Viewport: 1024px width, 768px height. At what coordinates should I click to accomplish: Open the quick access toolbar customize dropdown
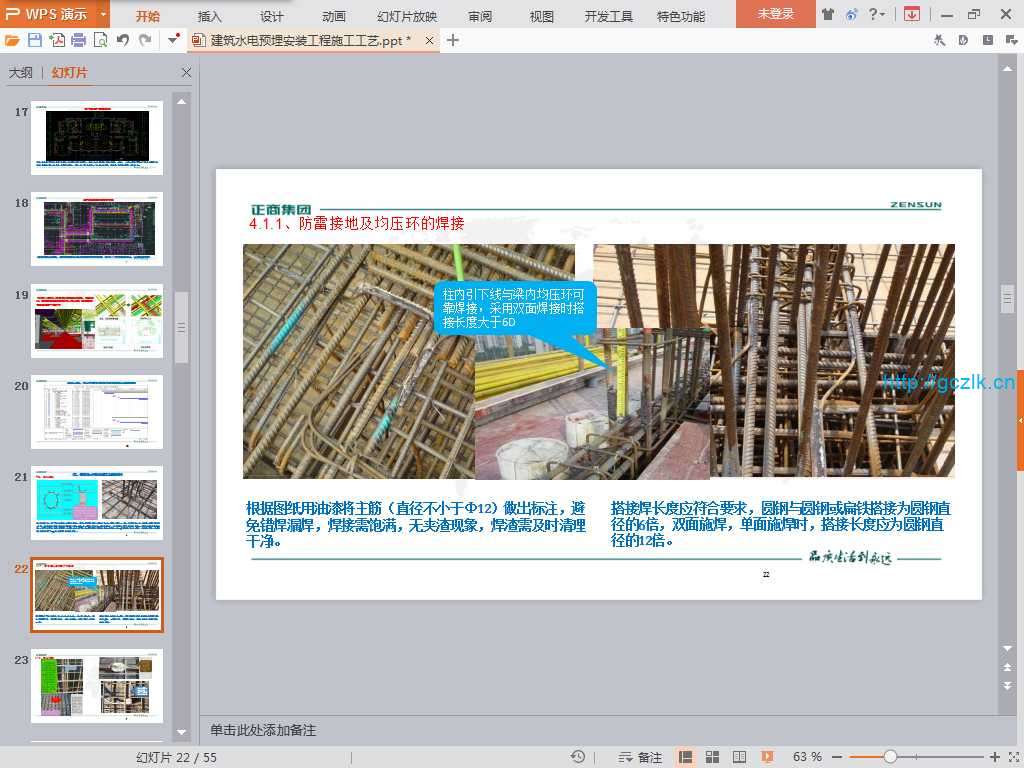174,40
